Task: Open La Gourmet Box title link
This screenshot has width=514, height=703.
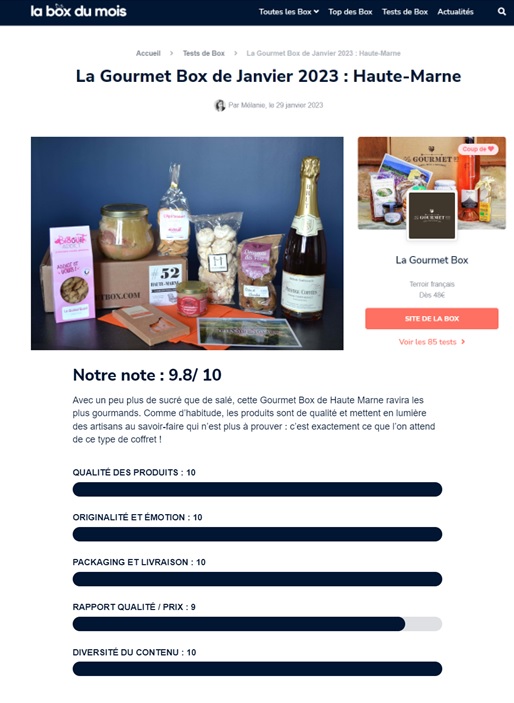Action: coord(431,260)
